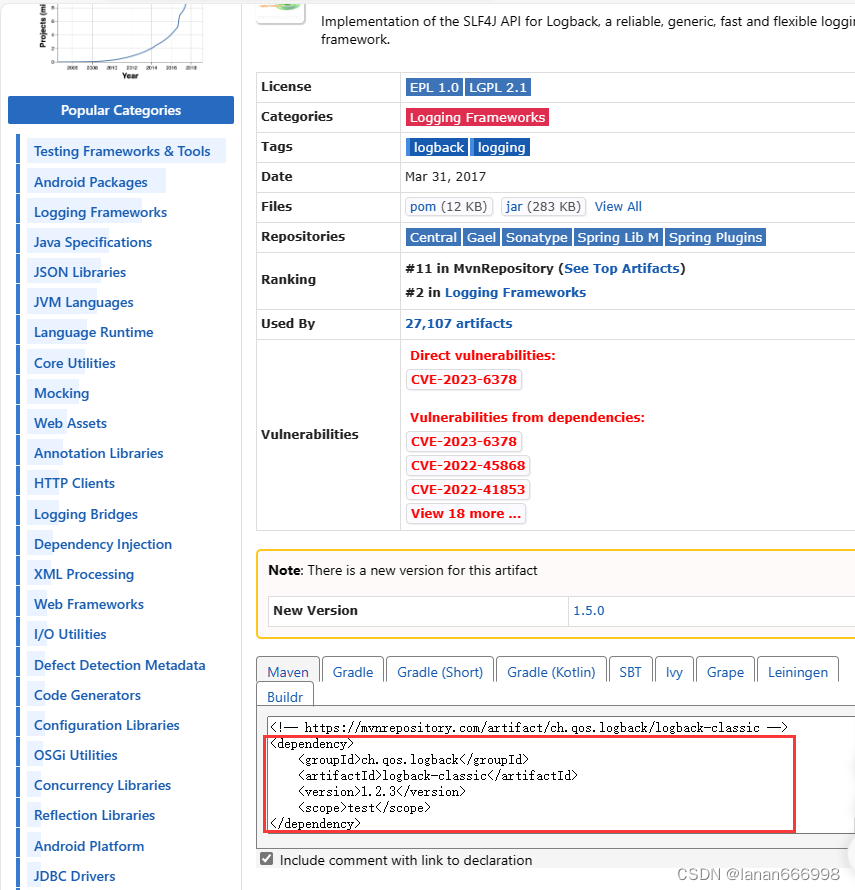The width and height of the screenshot is (855, 890).
Task: Download the pom (12 KB) file
Action: 449,207
